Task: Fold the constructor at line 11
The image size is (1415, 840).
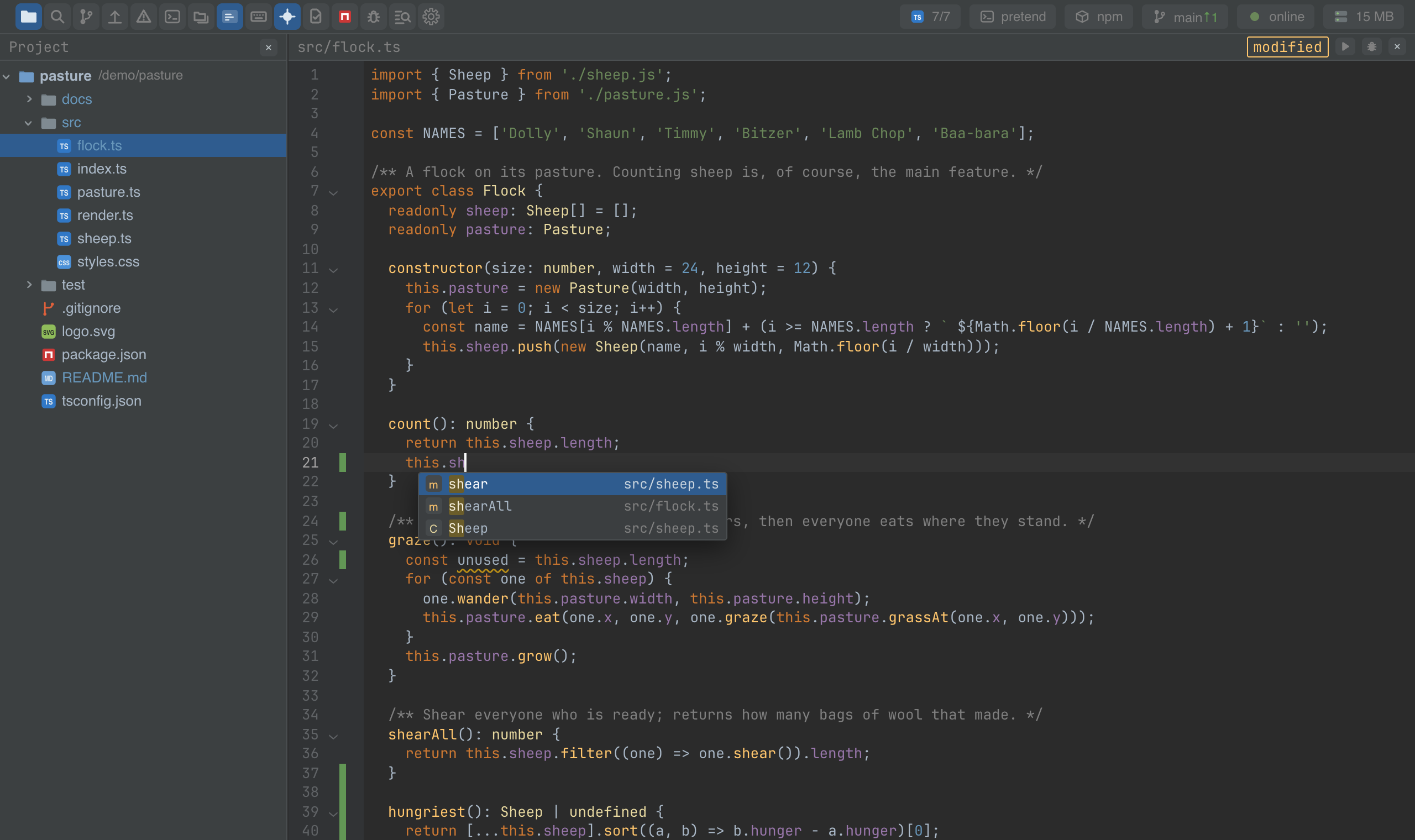Action: point(334,270)
